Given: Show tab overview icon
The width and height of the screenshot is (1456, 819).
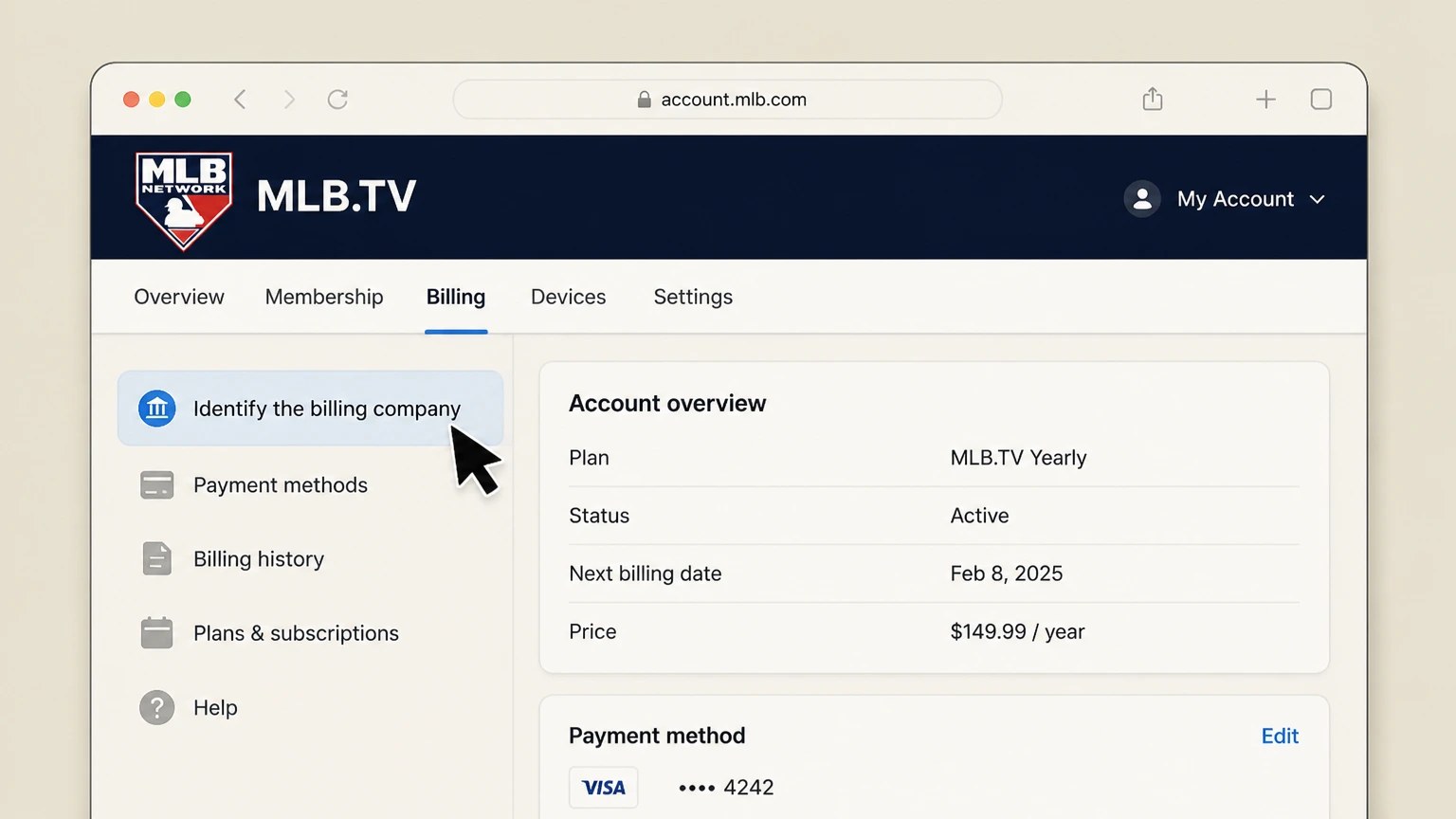Looking at the screenshot, I should tap(1321, 100).
